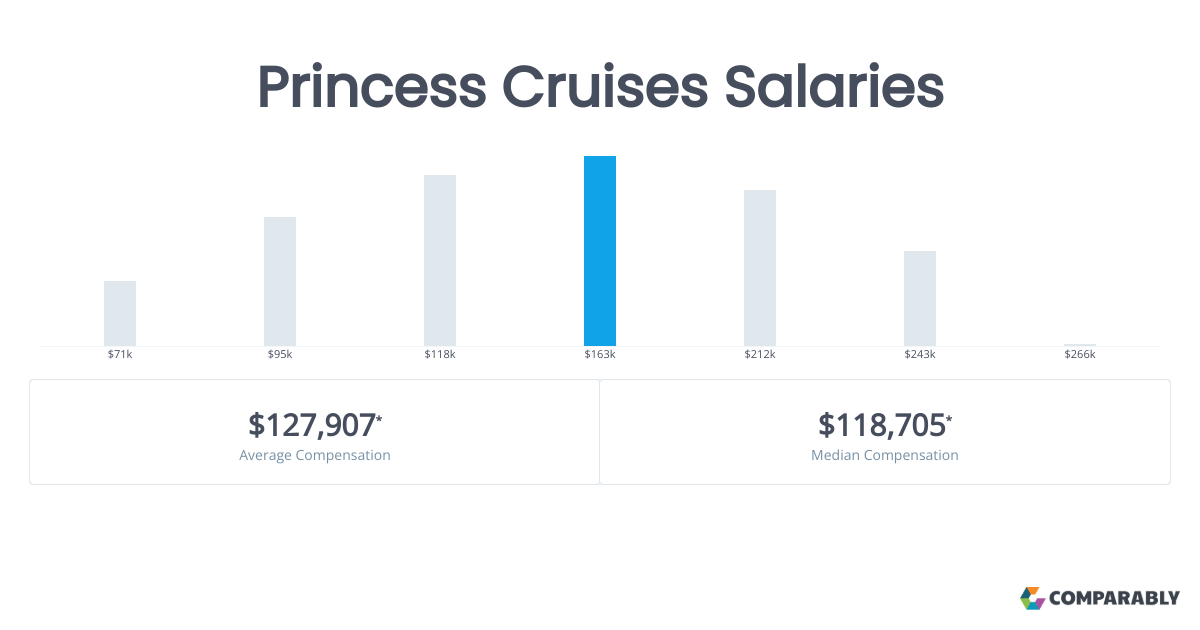The image size is (1200, 630).
Task: Click the bar for the $118k salary
Action: click(440, 260)
